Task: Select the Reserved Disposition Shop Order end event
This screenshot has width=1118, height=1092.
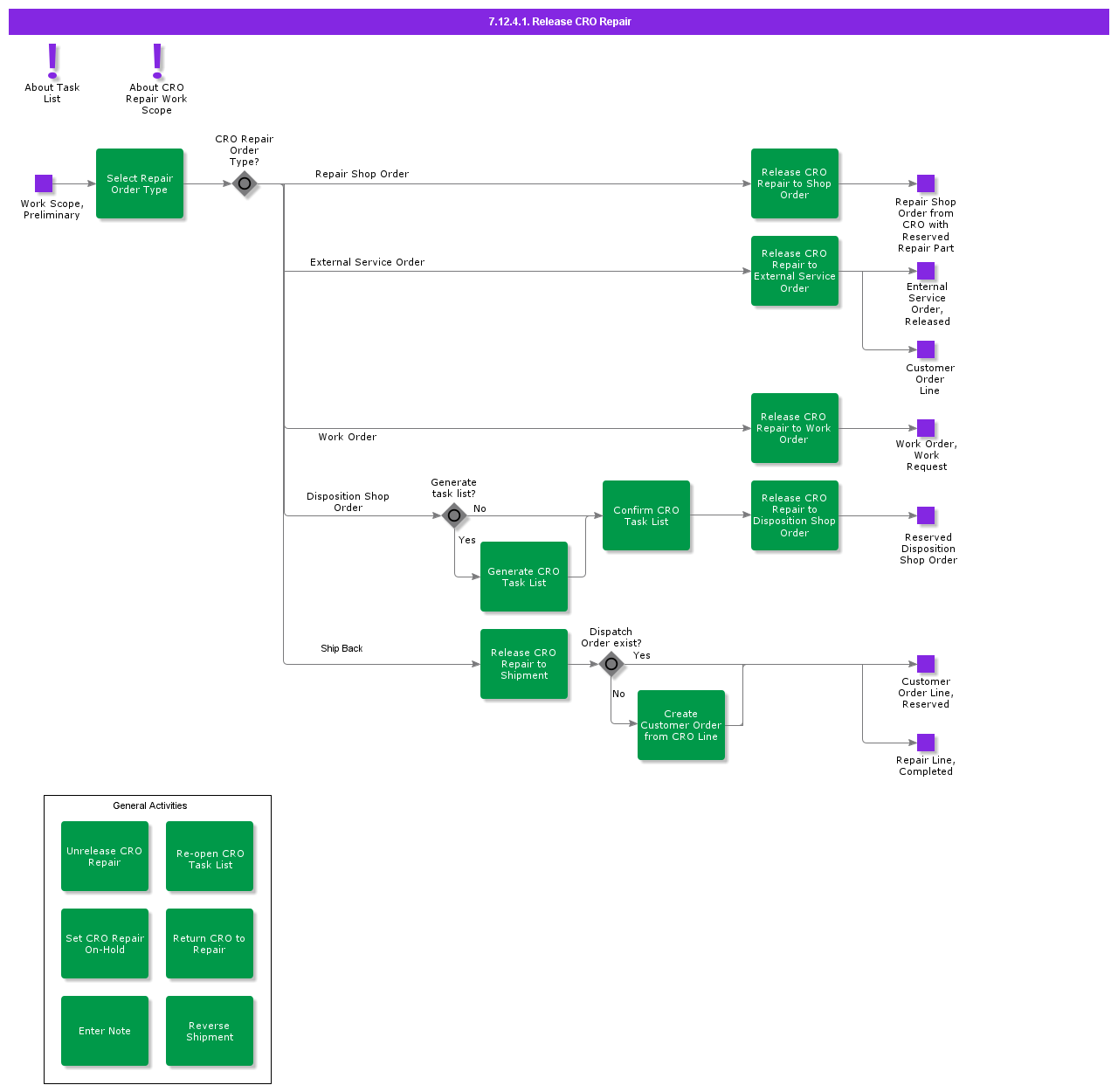Action: coord(926,515)
